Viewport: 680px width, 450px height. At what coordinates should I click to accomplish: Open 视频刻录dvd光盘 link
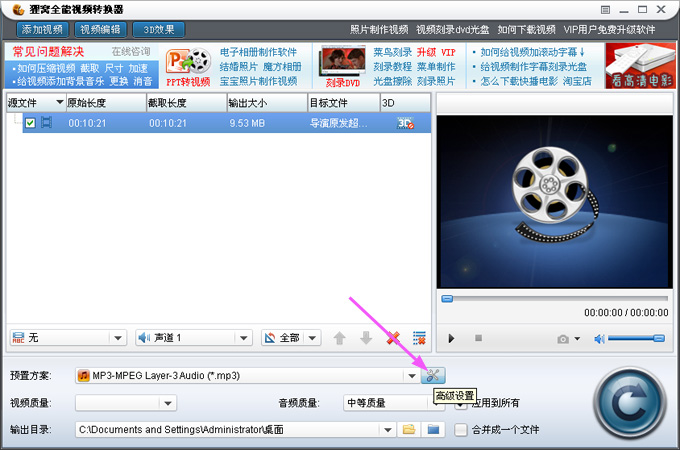click(x=452, y=29)
